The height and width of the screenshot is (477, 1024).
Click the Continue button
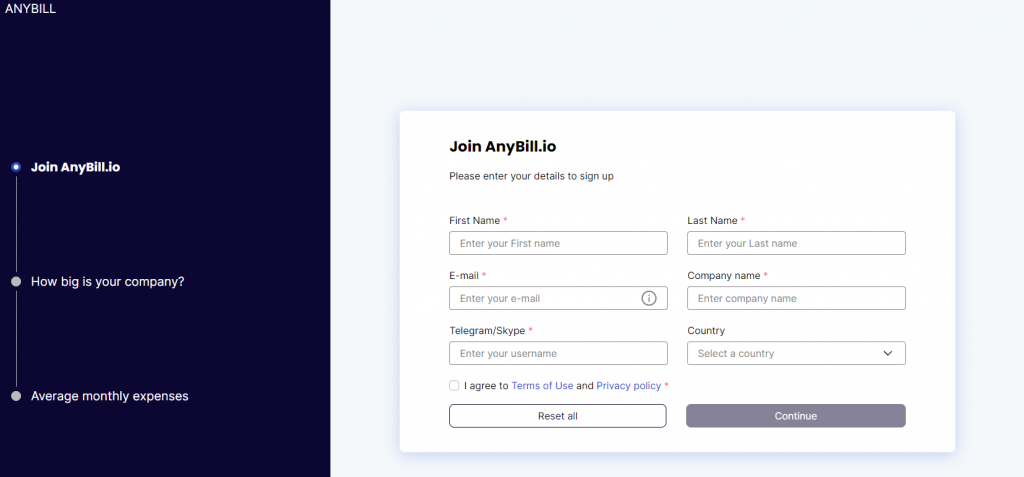[x=795, y=416]
